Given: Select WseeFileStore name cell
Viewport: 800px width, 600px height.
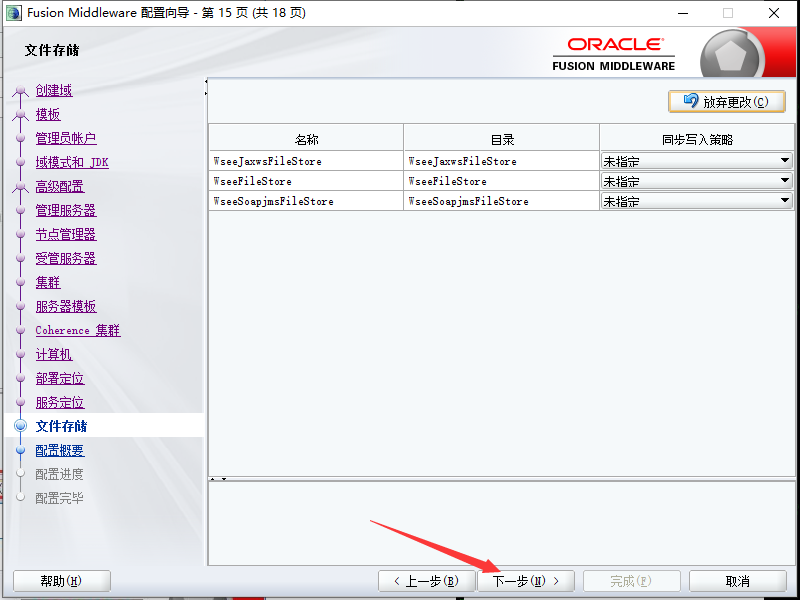Looking at the screenshot, I should coord(306,181).
